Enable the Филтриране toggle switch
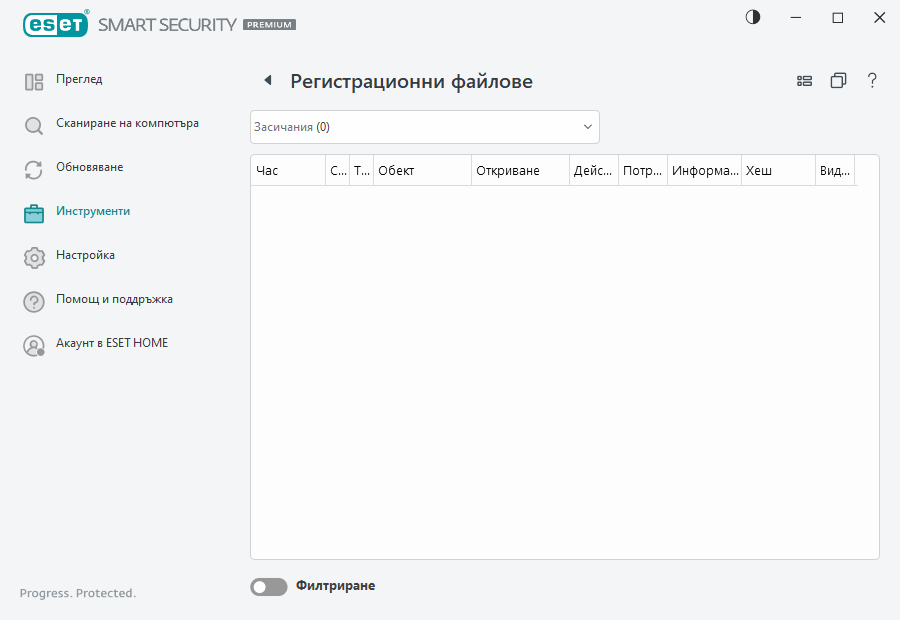Screen dimensions: 900x620 coord(268,586)
